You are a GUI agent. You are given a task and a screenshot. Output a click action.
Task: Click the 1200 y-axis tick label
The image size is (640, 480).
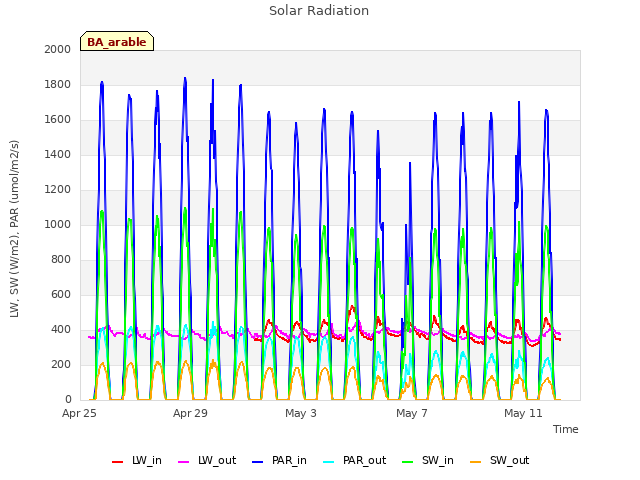pos(58,189)
